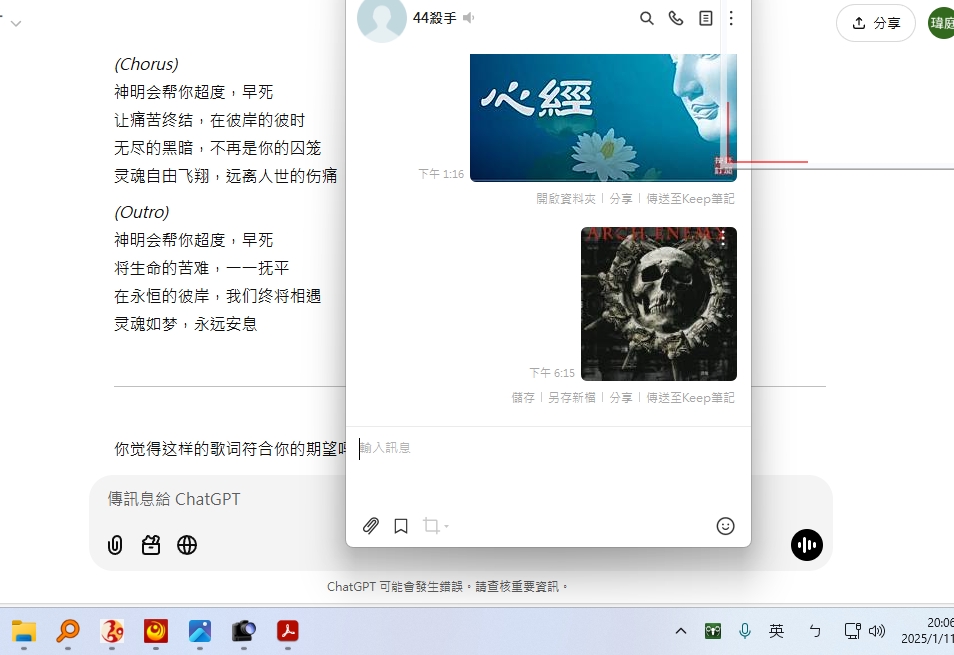The height and width of the screenshot is (655, 954).
Task: Click the screen capture crop icon
Action: tap(431, 525)
